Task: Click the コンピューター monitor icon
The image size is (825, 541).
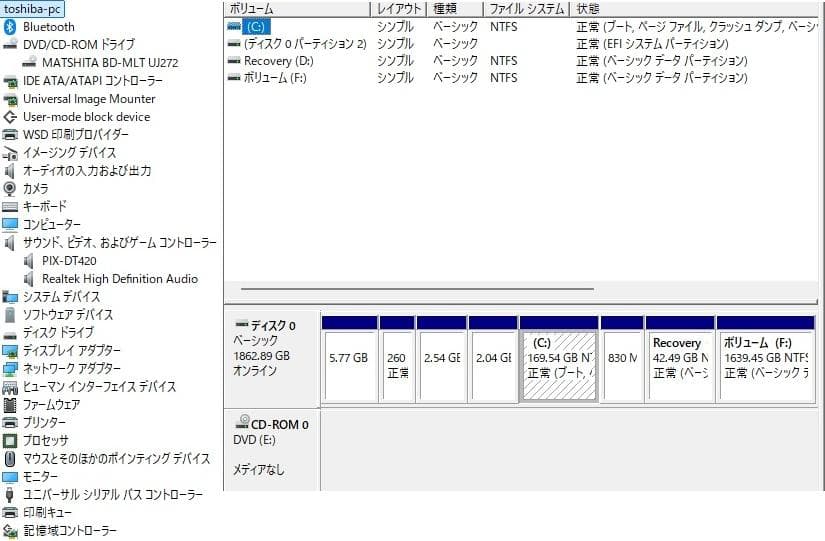Action: 9,225
